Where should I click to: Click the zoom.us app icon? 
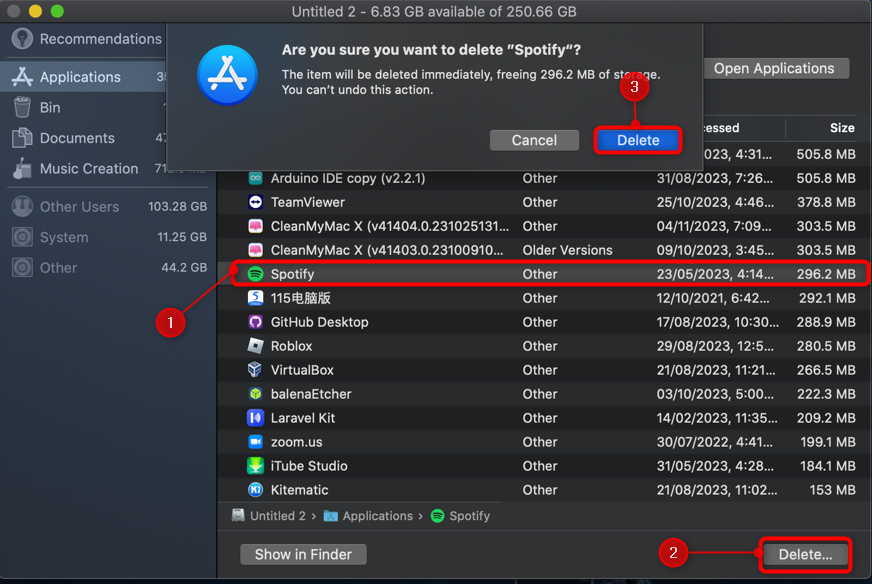255,442
